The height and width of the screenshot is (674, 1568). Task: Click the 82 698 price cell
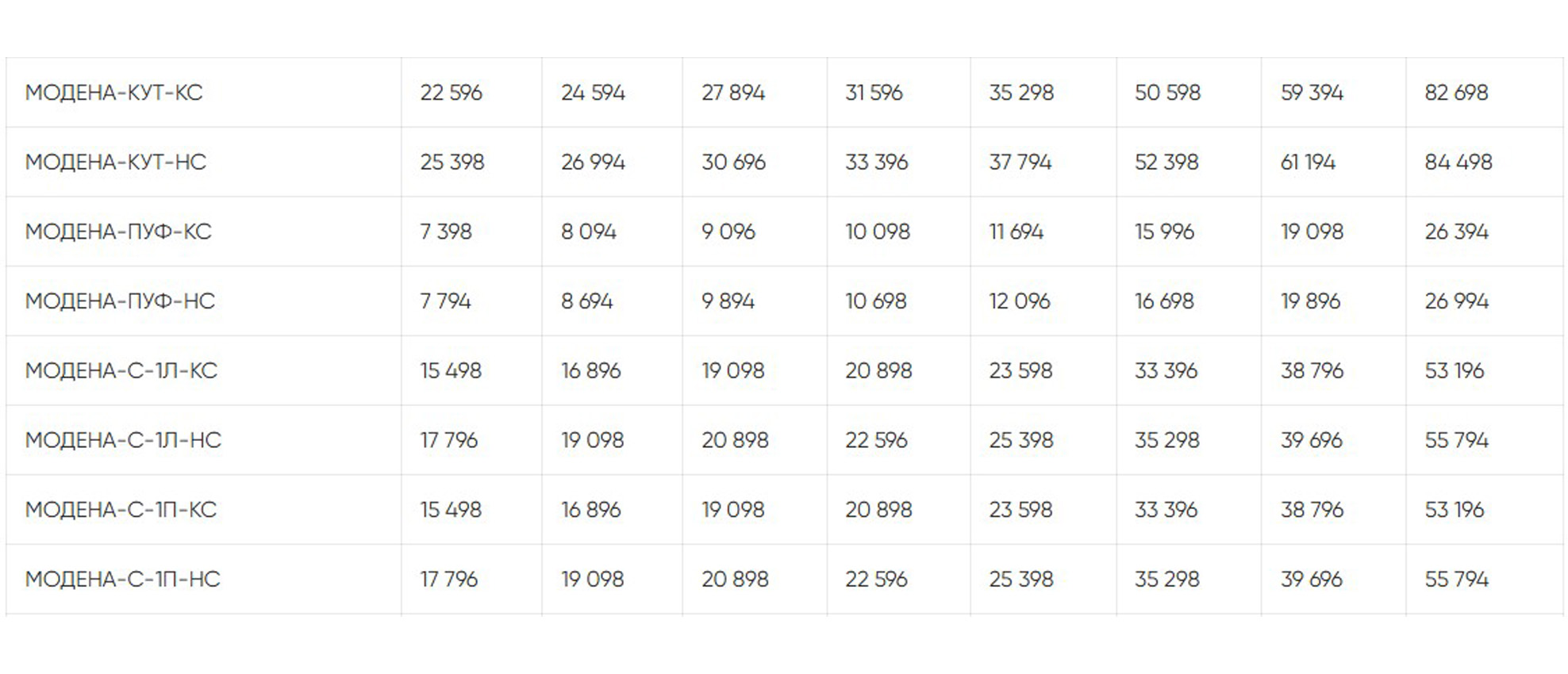[1456, 93]
